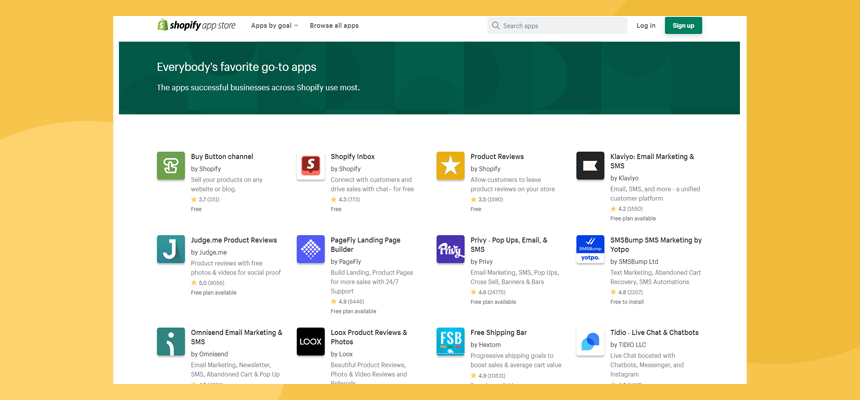This screenshot has width=860, height=400.
Task: Click the 4.9 (6446) rating of PageFly
Action: click(x=347, y=301)
